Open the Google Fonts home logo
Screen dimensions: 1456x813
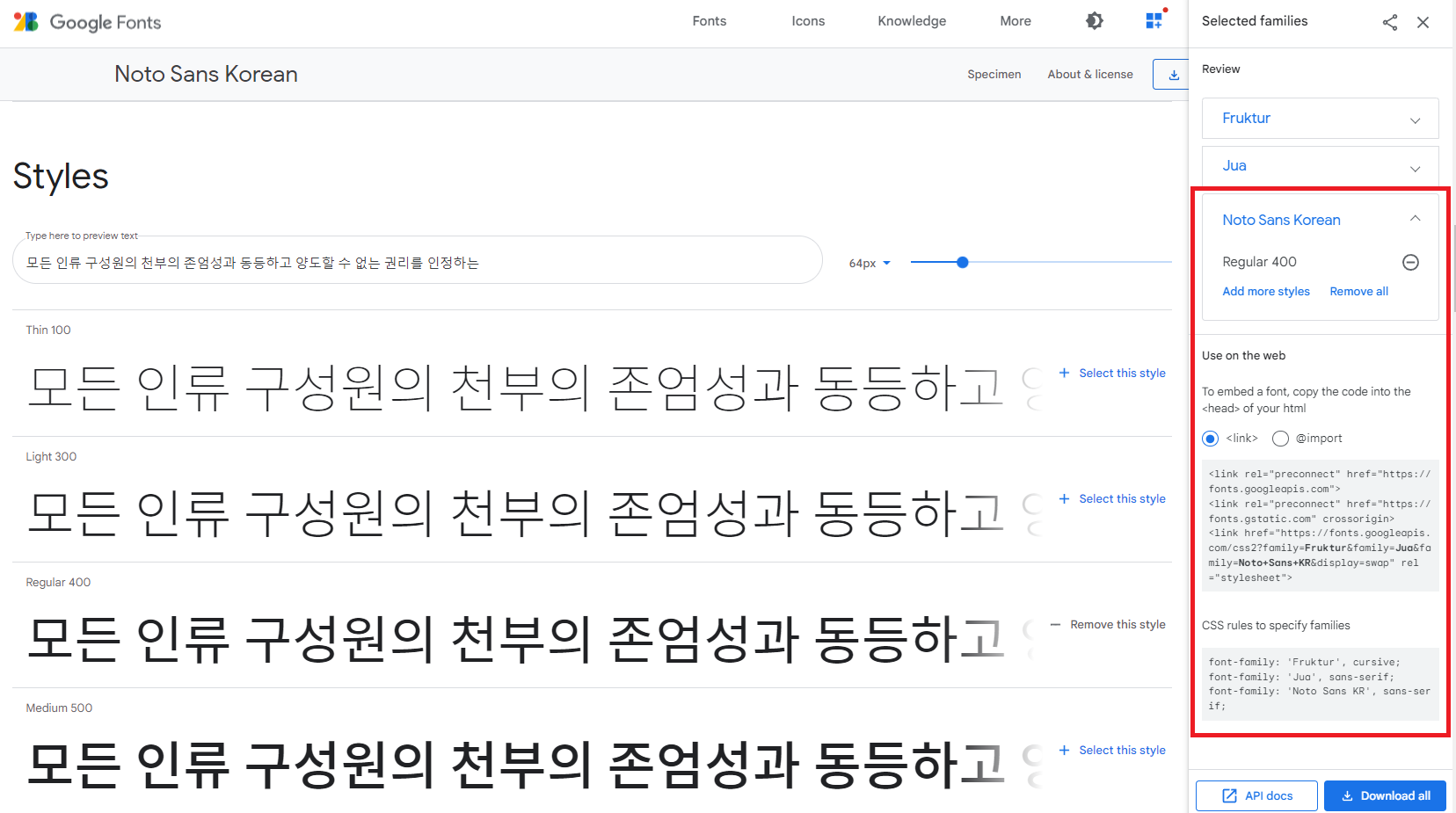(88, 22)
